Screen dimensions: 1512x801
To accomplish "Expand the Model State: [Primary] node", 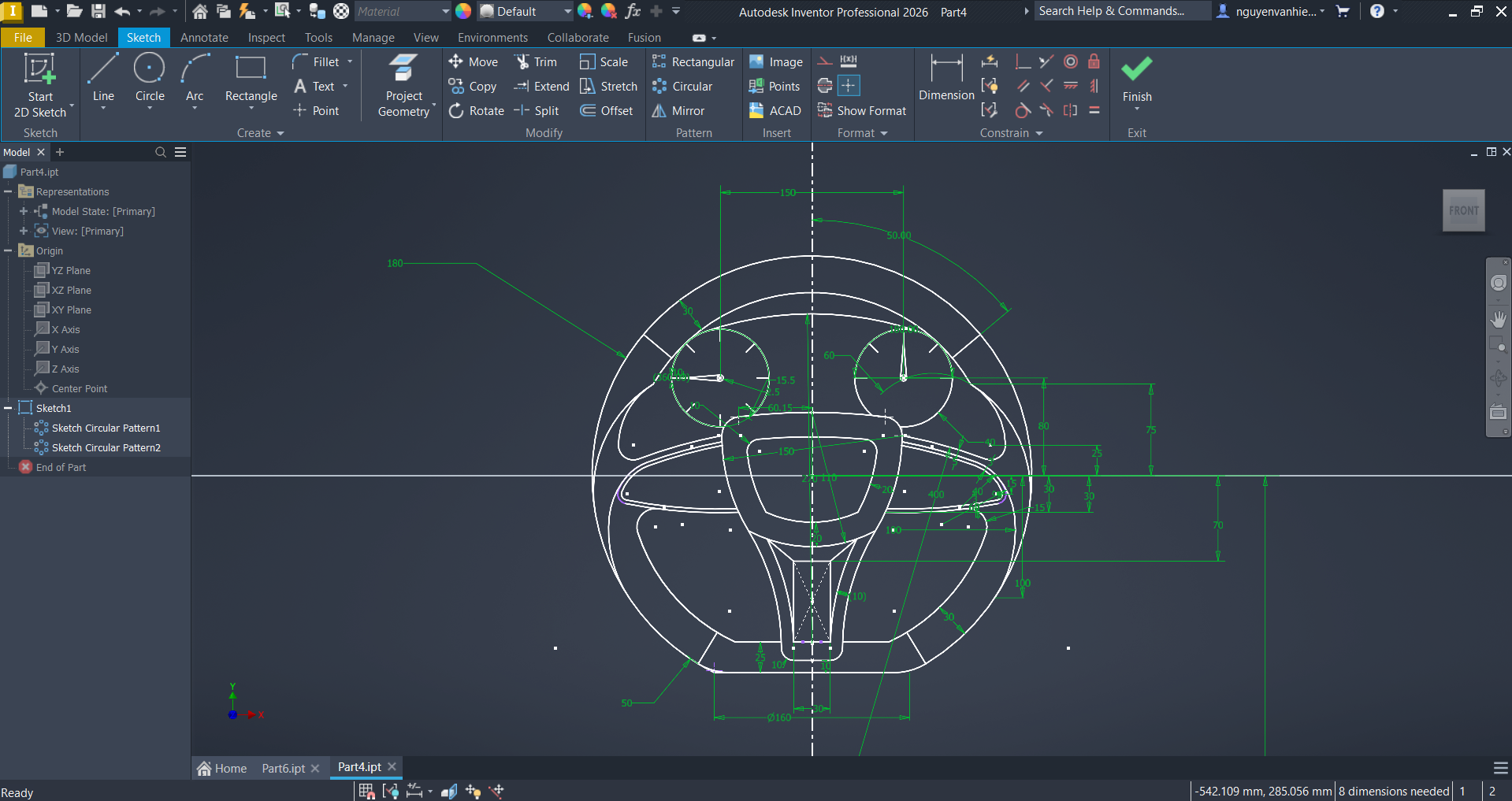I will tap(24, 211).
